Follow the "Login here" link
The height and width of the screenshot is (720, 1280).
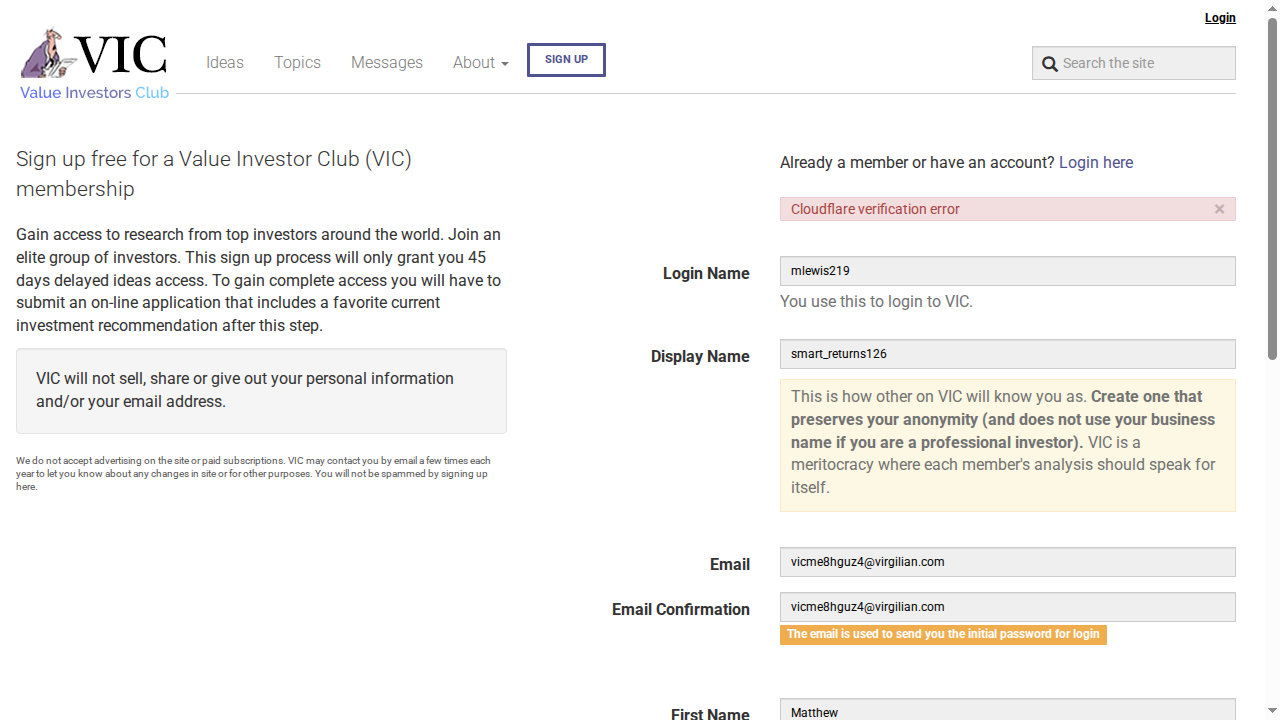pos(1095,162)
